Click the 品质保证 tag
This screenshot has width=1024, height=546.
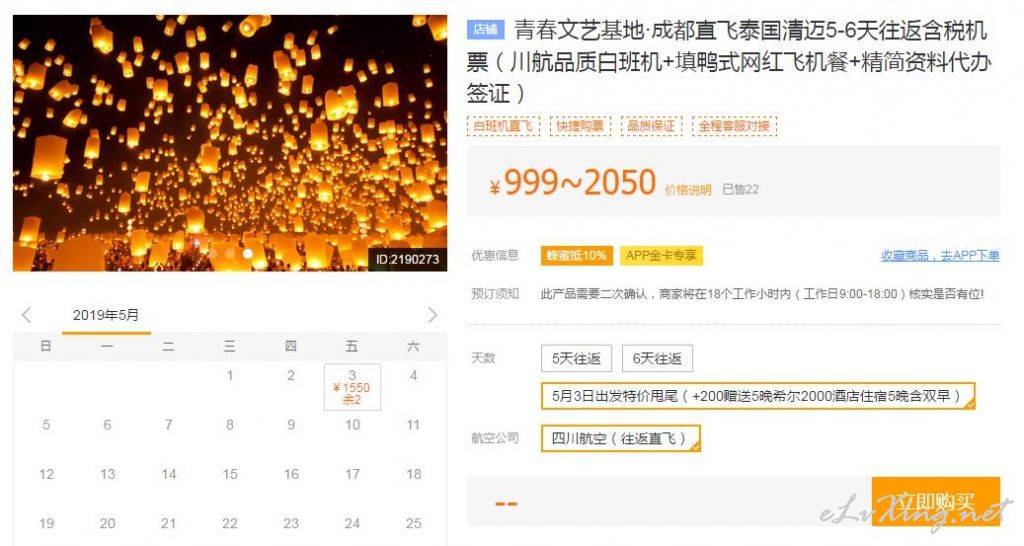click(650, 125)
